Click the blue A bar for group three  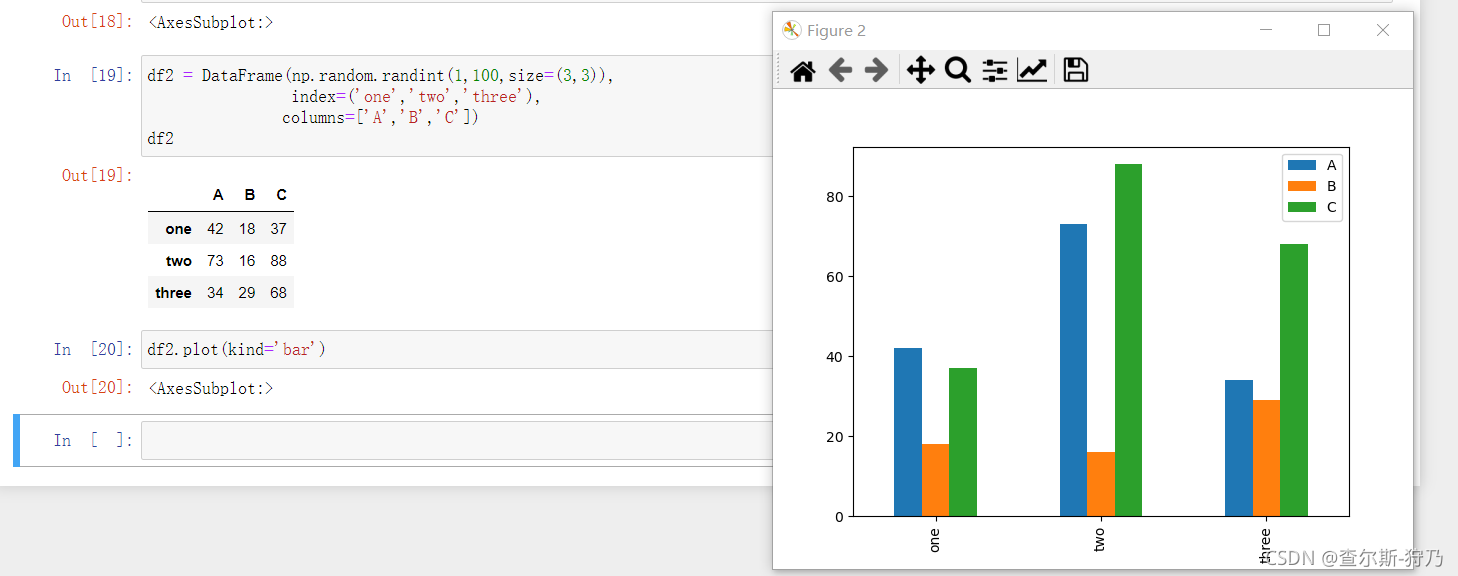tap(1238, 448)
